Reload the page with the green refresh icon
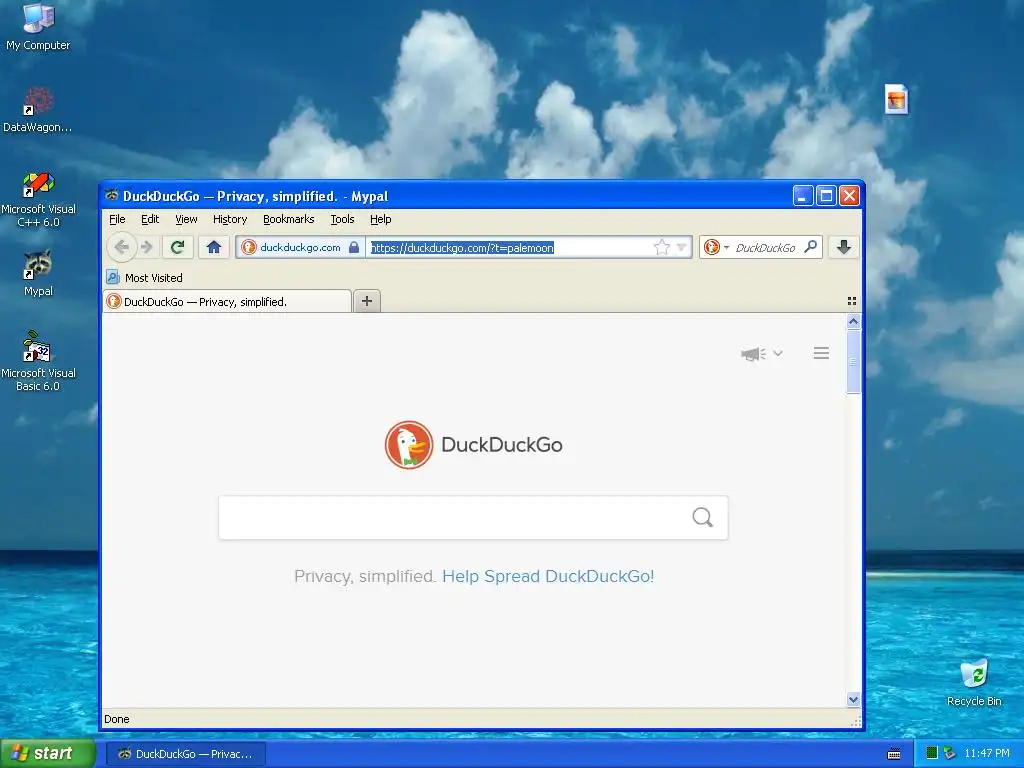 point(177,248)
